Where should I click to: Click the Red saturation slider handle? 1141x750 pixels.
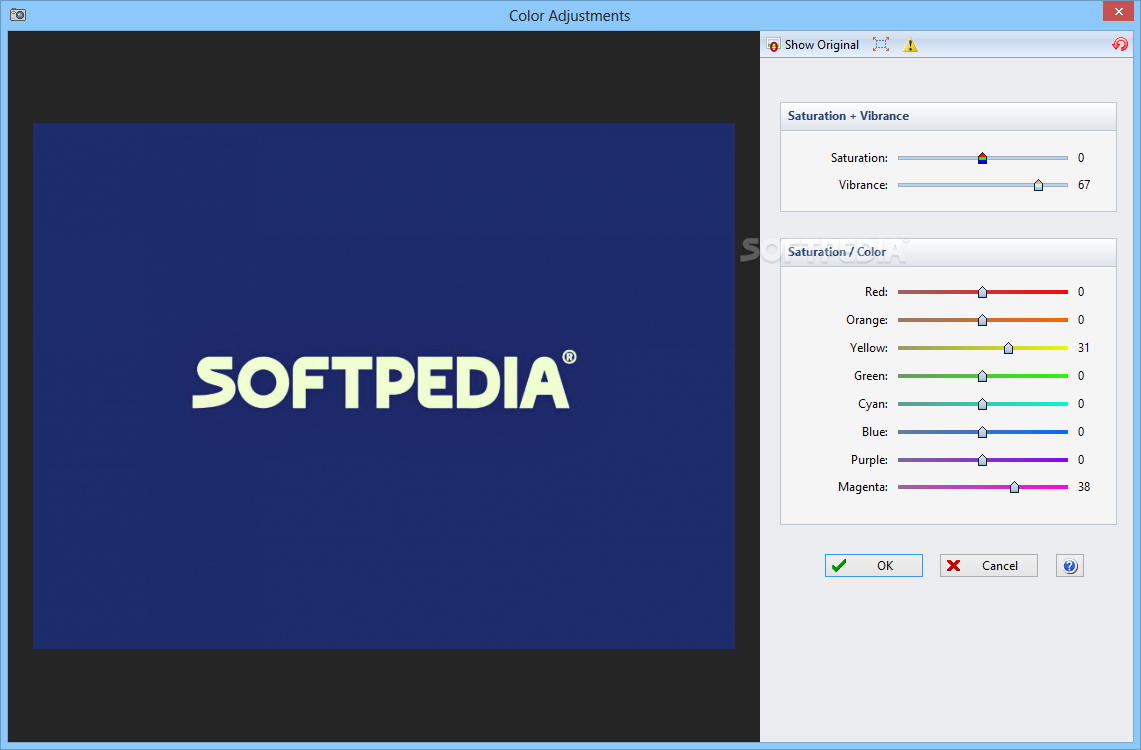(982, 292)
